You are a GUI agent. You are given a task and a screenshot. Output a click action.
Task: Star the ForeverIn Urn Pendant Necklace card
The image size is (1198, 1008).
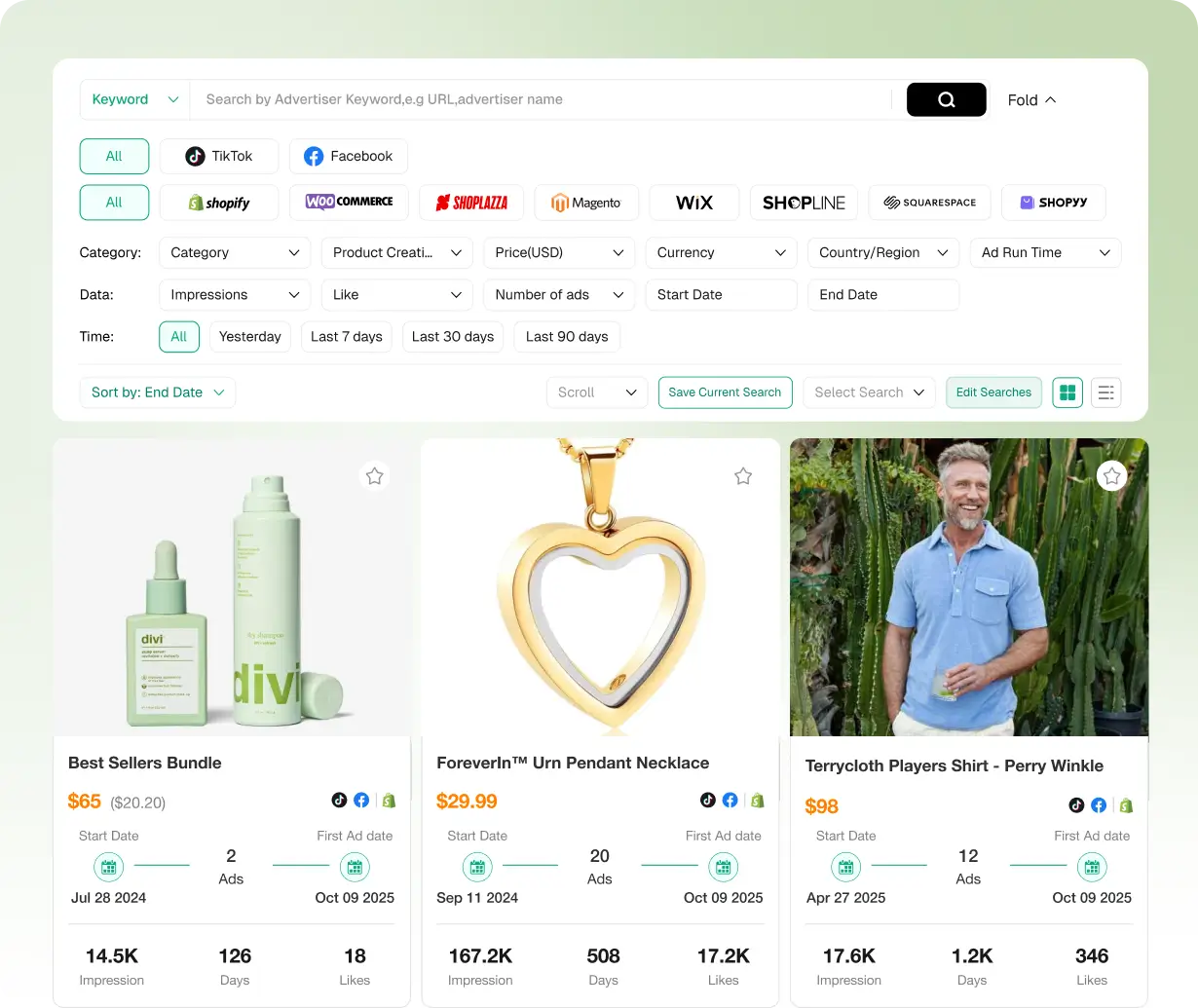pos(743,476)
